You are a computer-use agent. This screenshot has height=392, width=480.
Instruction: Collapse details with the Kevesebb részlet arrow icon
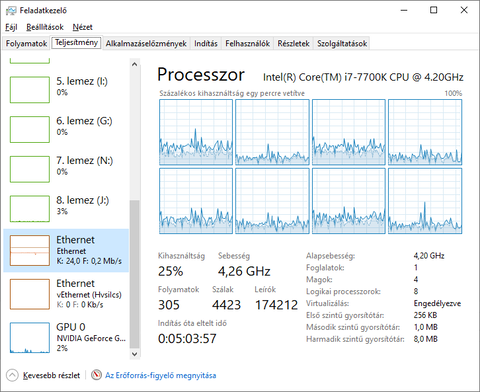click(x=12, y=375)
